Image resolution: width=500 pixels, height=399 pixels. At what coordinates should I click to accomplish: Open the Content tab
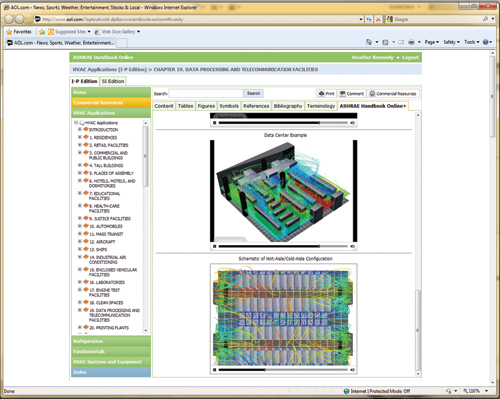164,106
